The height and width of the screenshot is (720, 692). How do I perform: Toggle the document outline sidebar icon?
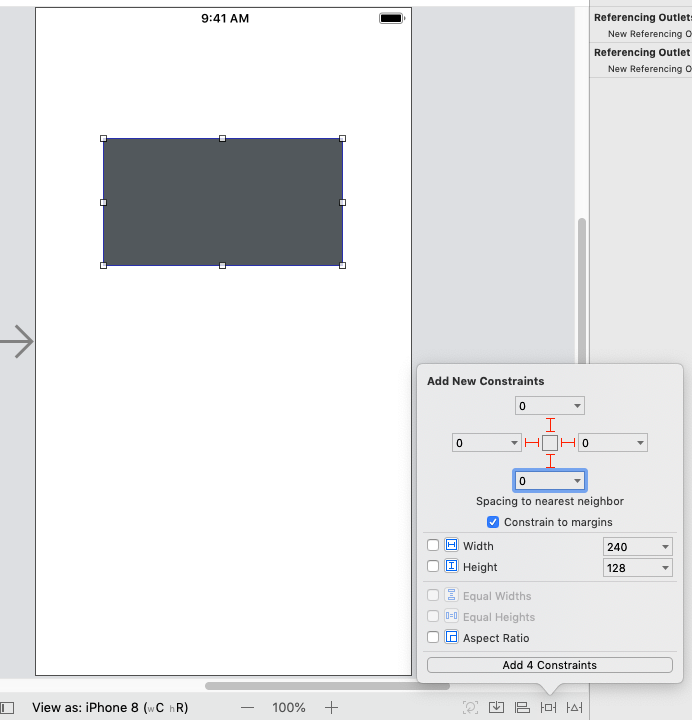tap(8, 707)
